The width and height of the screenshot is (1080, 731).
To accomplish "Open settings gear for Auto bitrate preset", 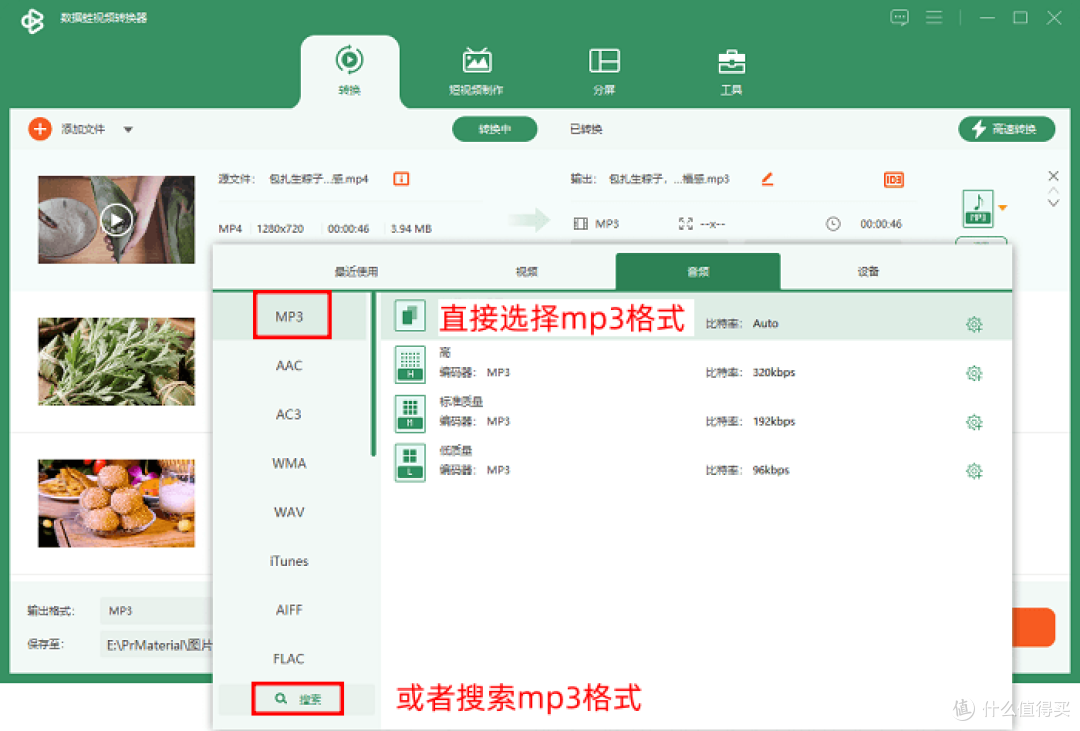I will (x=973, y=324).
